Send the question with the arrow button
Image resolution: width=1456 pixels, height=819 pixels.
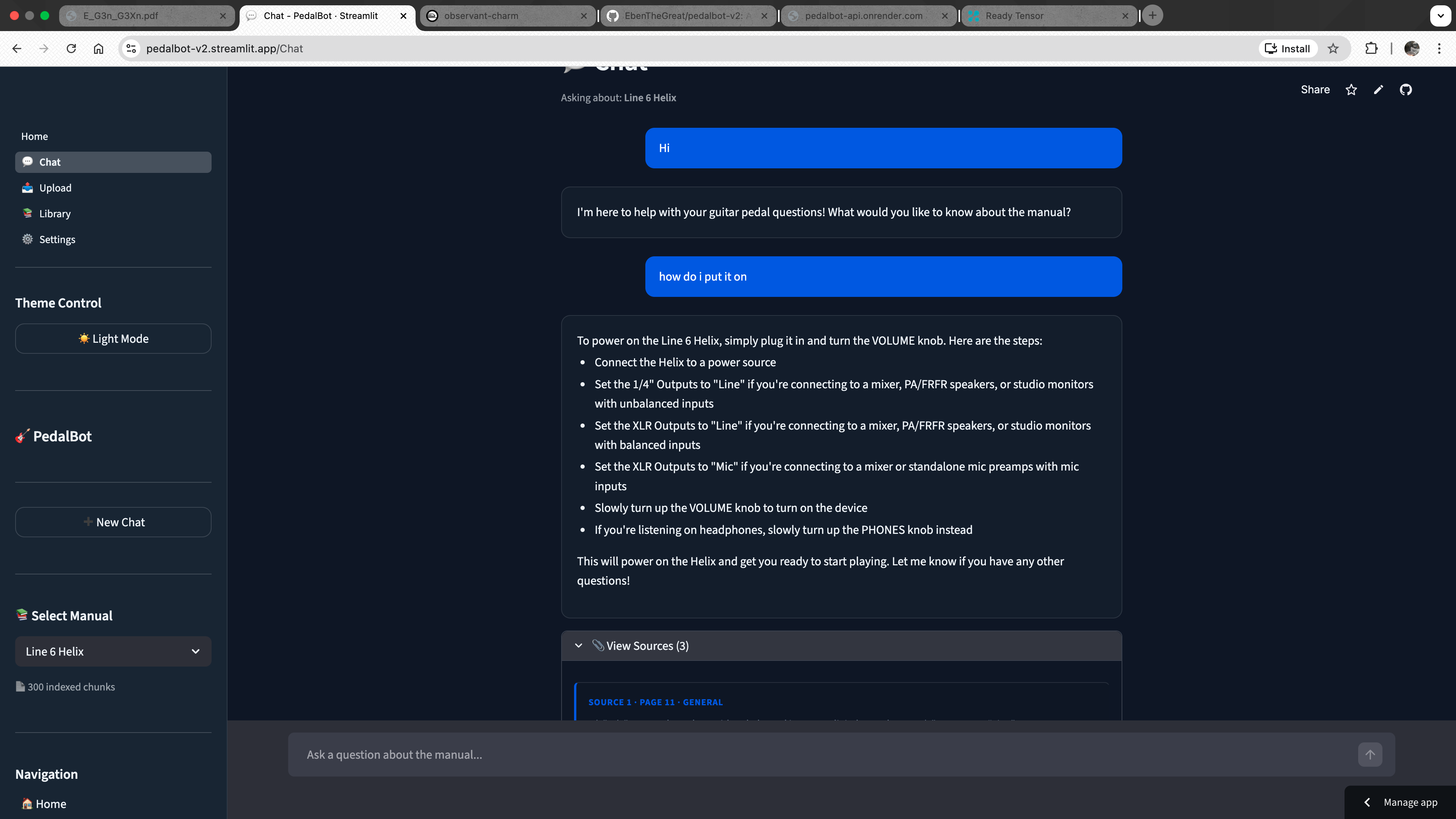click(x=1370, y=755)
